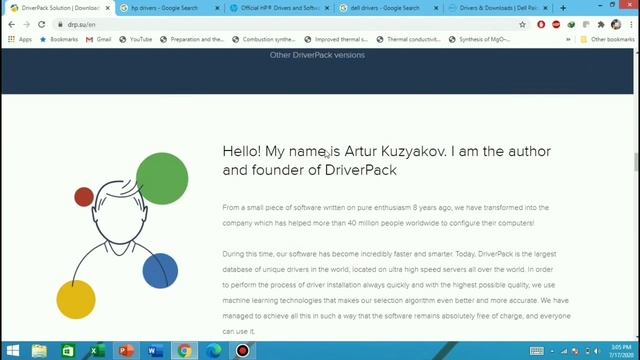Expand hidden bookmarks with double chevron
This screenshot has height=360, width=640.
click(568, 40)
